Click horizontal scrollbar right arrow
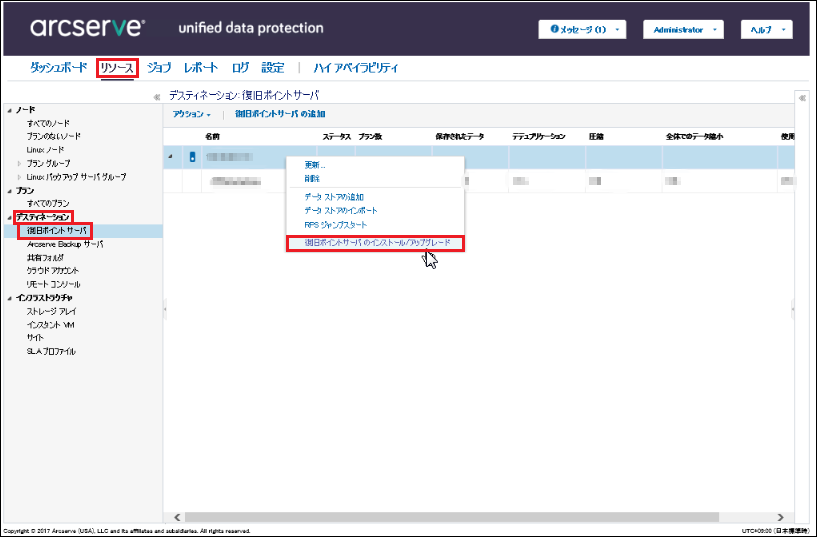817x537 pixels. (x=780, y=517)
